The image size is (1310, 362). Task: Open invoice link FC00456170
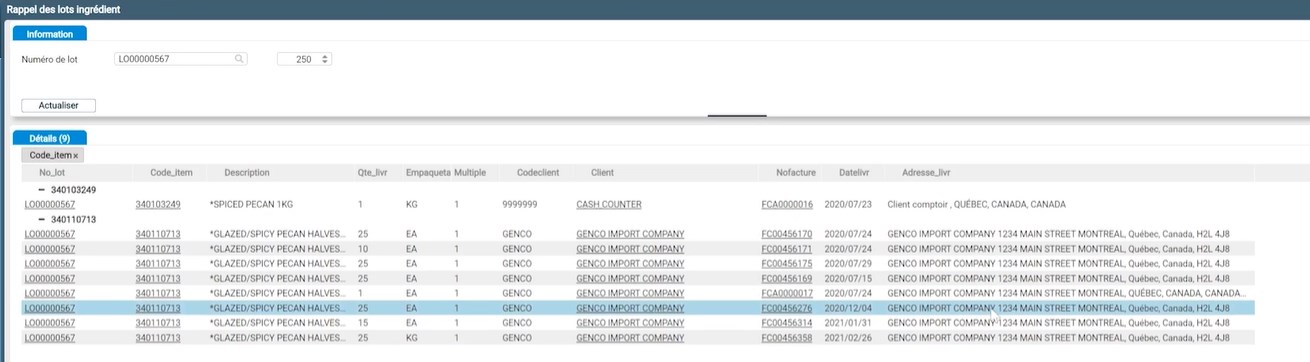tap(787, 234)
